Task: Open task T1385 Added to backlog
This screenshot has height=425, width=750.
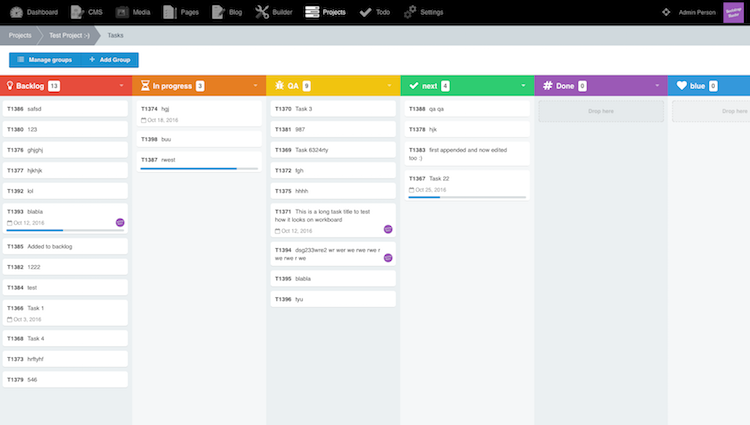Action: coord(65,247)
